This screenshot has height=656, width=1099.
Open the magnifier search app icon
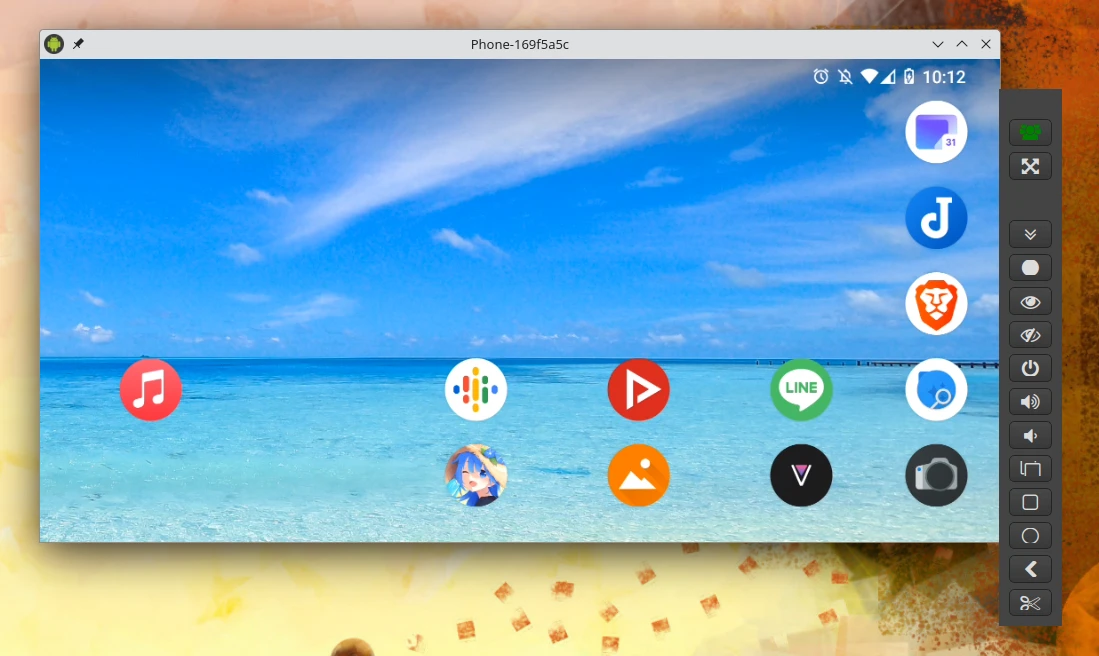point(936,390)
